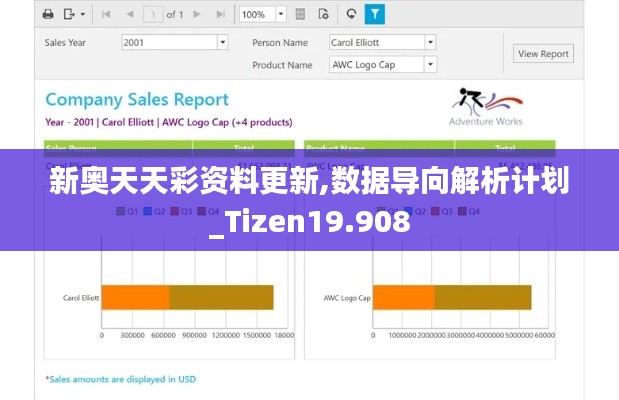Viewport: 619px width, 400px height.
Task: Click the AWC Logo Cap chart axis label
Action: coord(347,298)
